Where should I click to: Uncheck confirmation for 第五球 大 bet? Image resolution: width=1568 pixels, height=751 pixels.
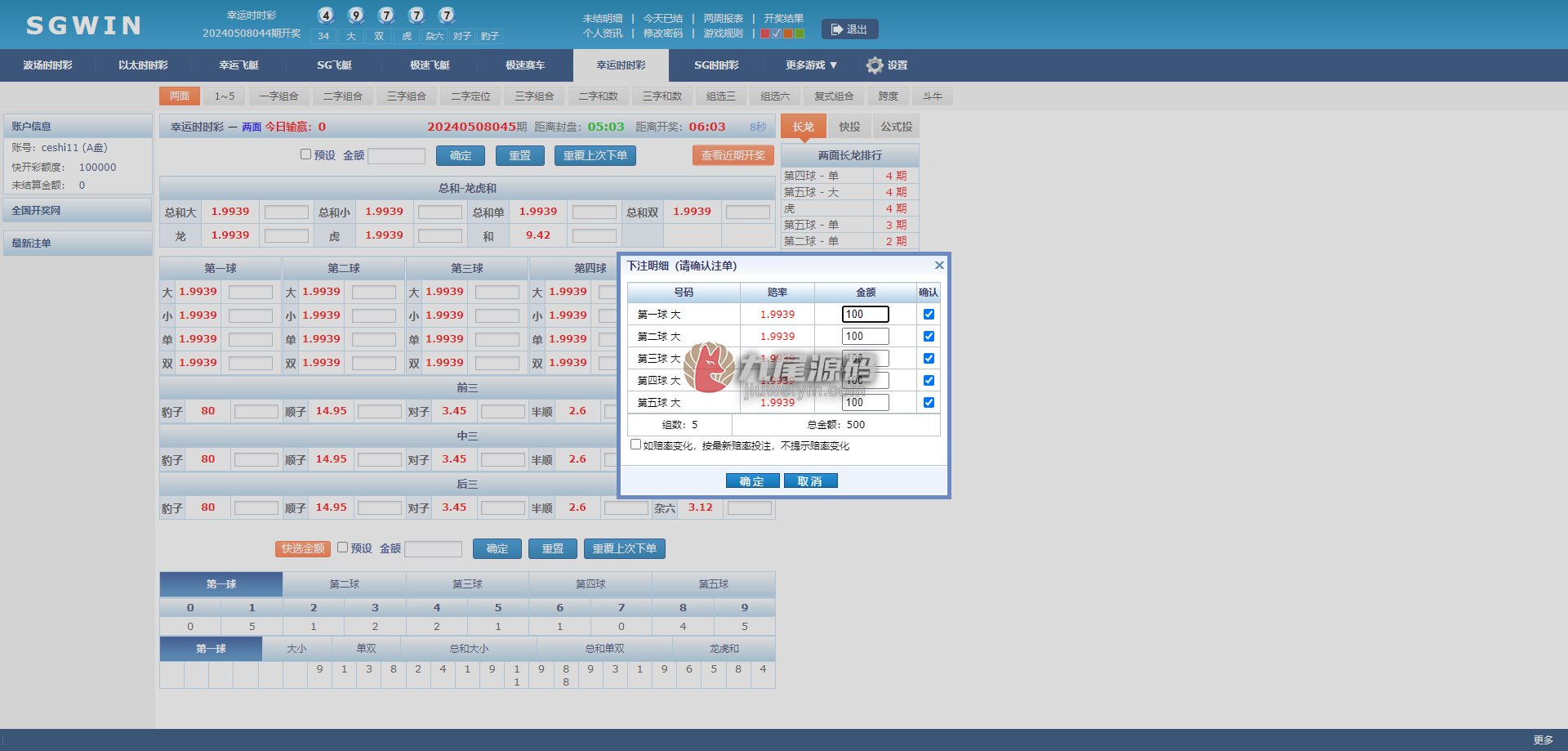coord(929,402)
